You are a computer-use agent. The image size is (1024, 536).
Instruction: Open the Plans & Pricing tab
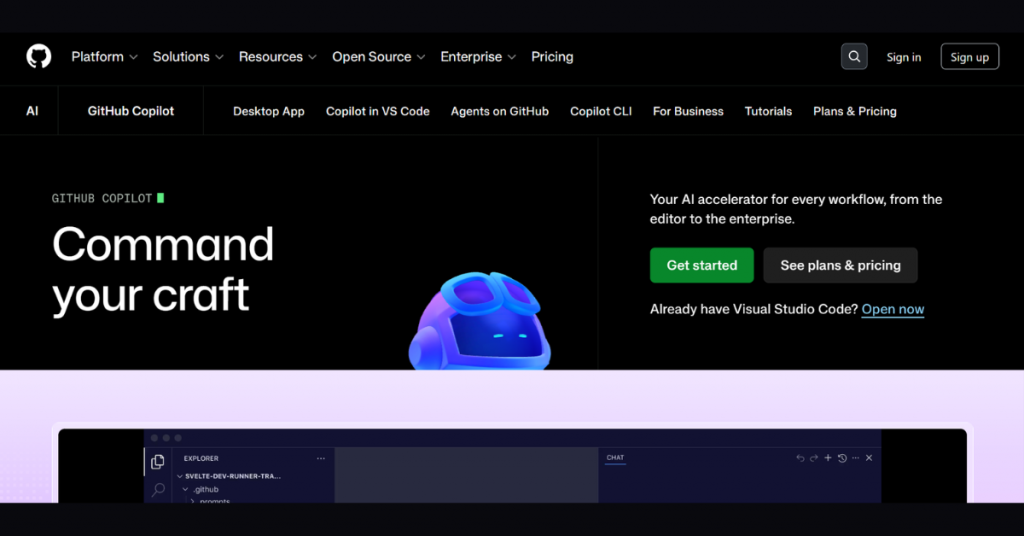[854, 111]
